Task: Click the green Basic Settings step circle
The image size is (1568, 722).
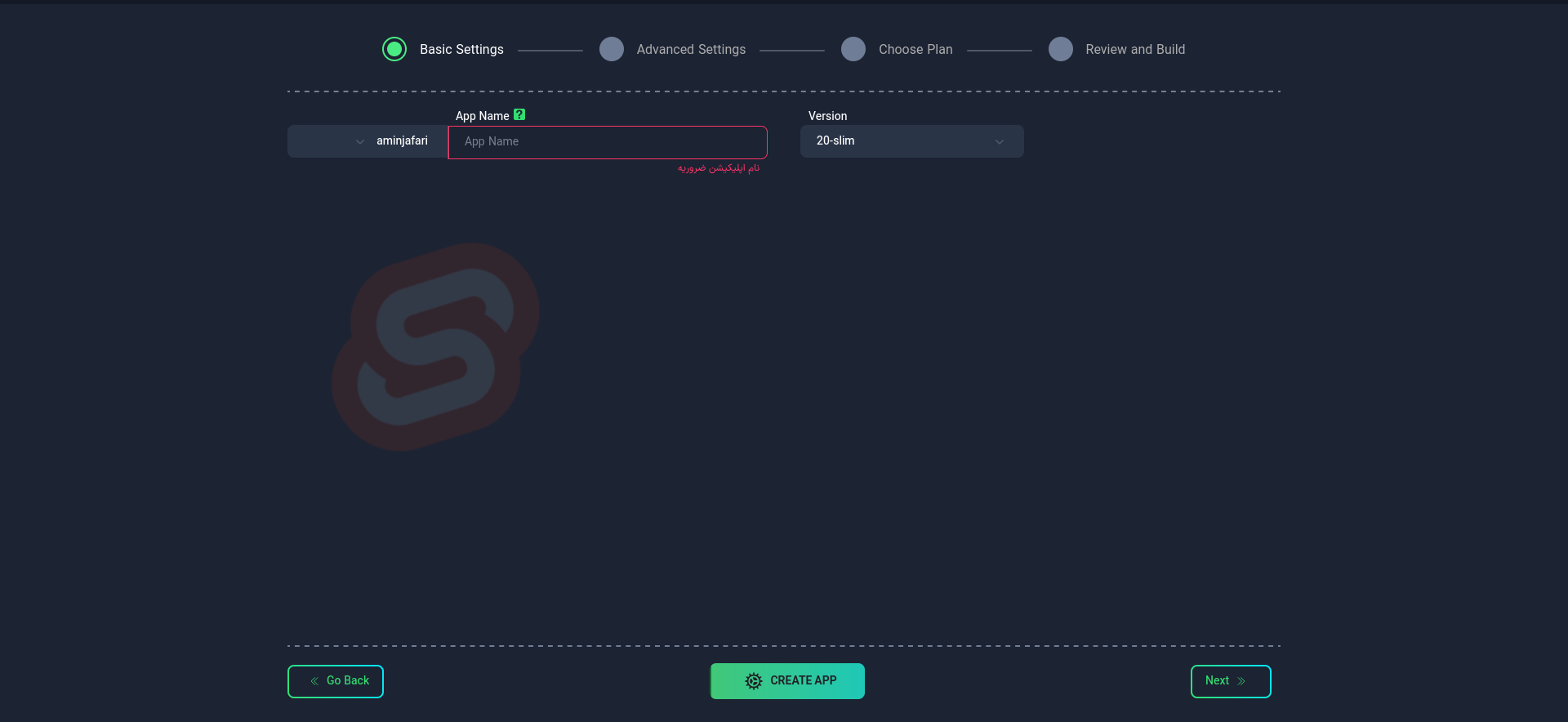Action: pyautogui.click(x=394, y=49)
